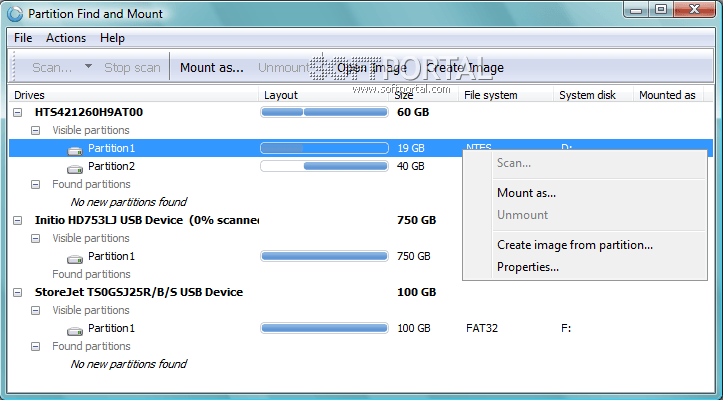Image resolution: width=723 pixels, height=400 pixels.
Task: Click the 19 GB size cell
Action: click(410, 148)
